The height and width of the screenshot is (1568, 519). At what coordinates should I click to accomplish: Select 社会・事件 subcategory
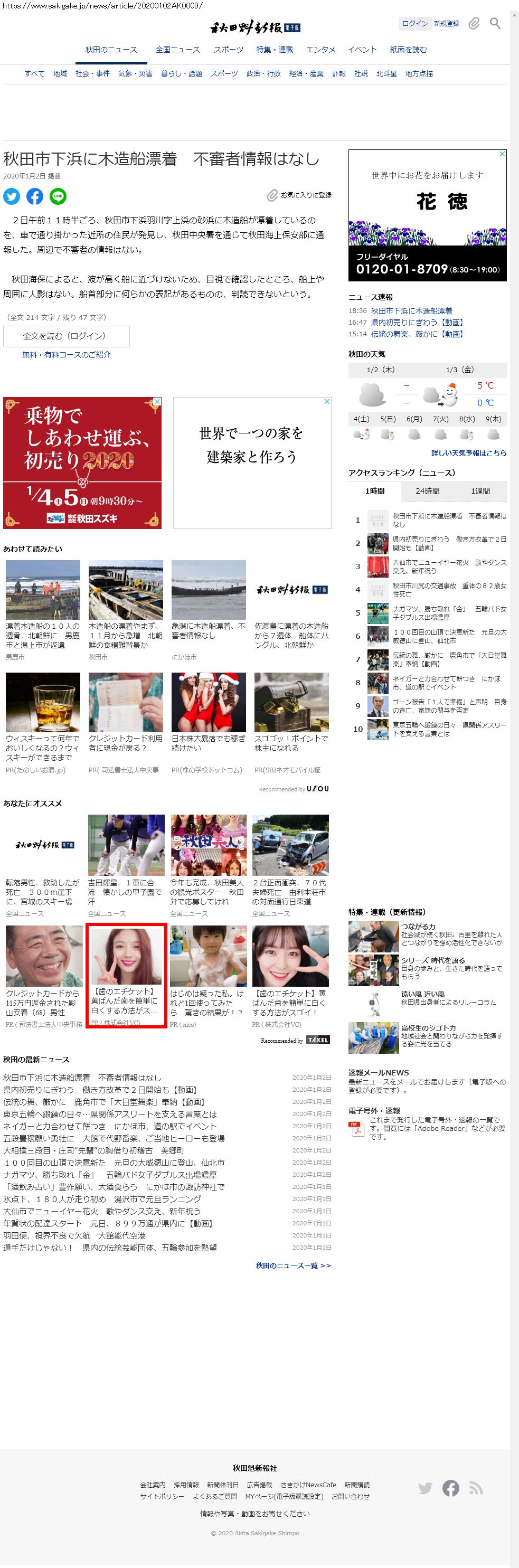click(x=92, y=74)
